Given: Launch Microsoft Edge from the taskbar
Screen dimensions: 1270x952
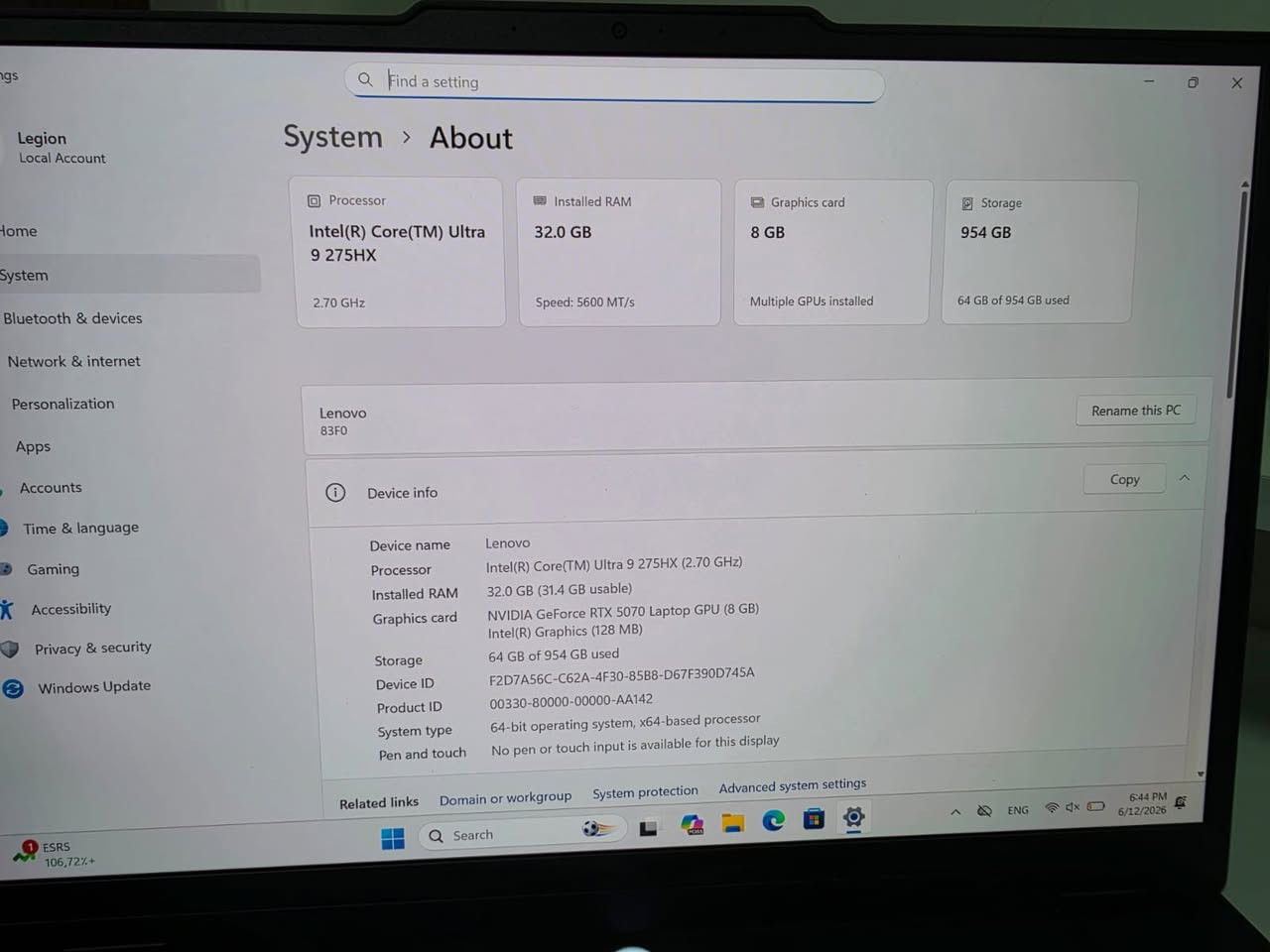Looking at the screenshot, I should click(773, 820).
